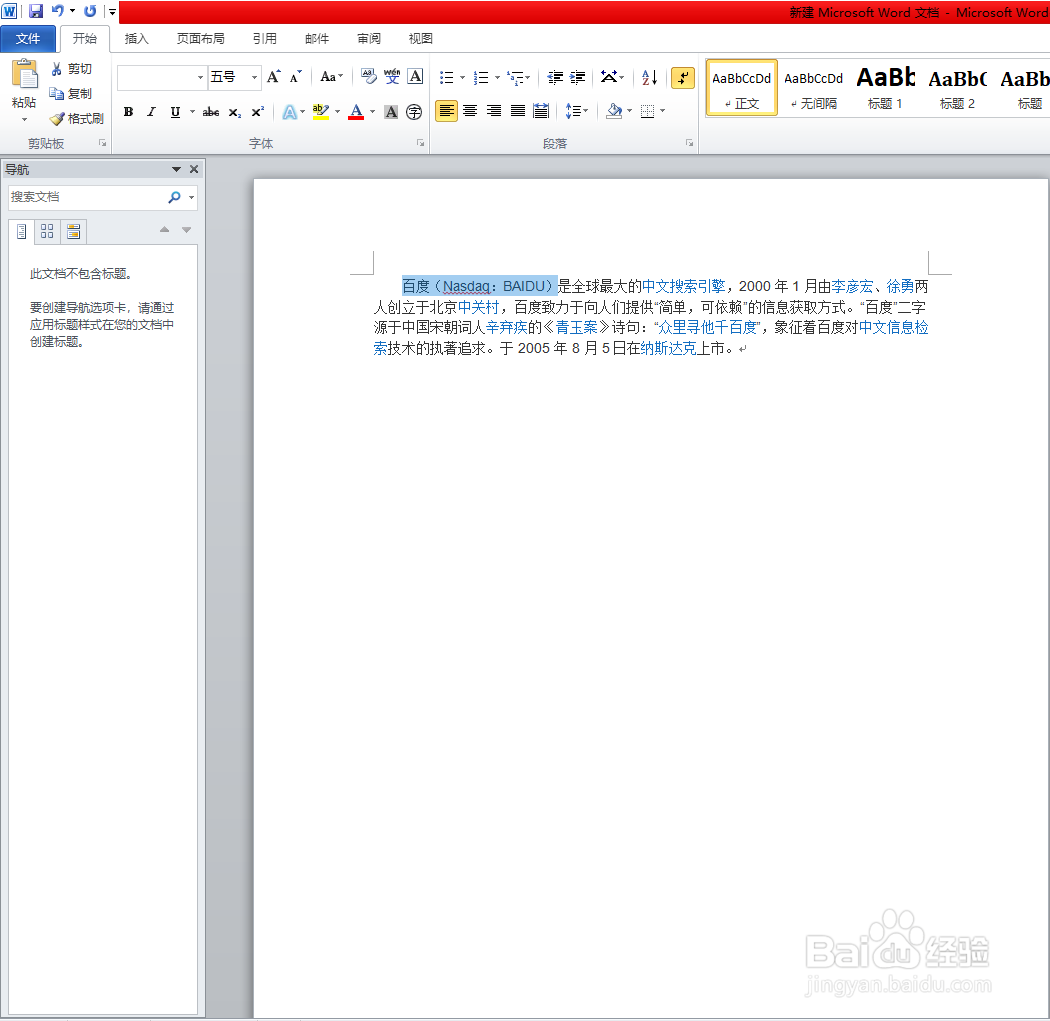The width and height of the screenshot is (1050, 1021).
Task: Apply character border A icon
Action: (x=415, y=76)
